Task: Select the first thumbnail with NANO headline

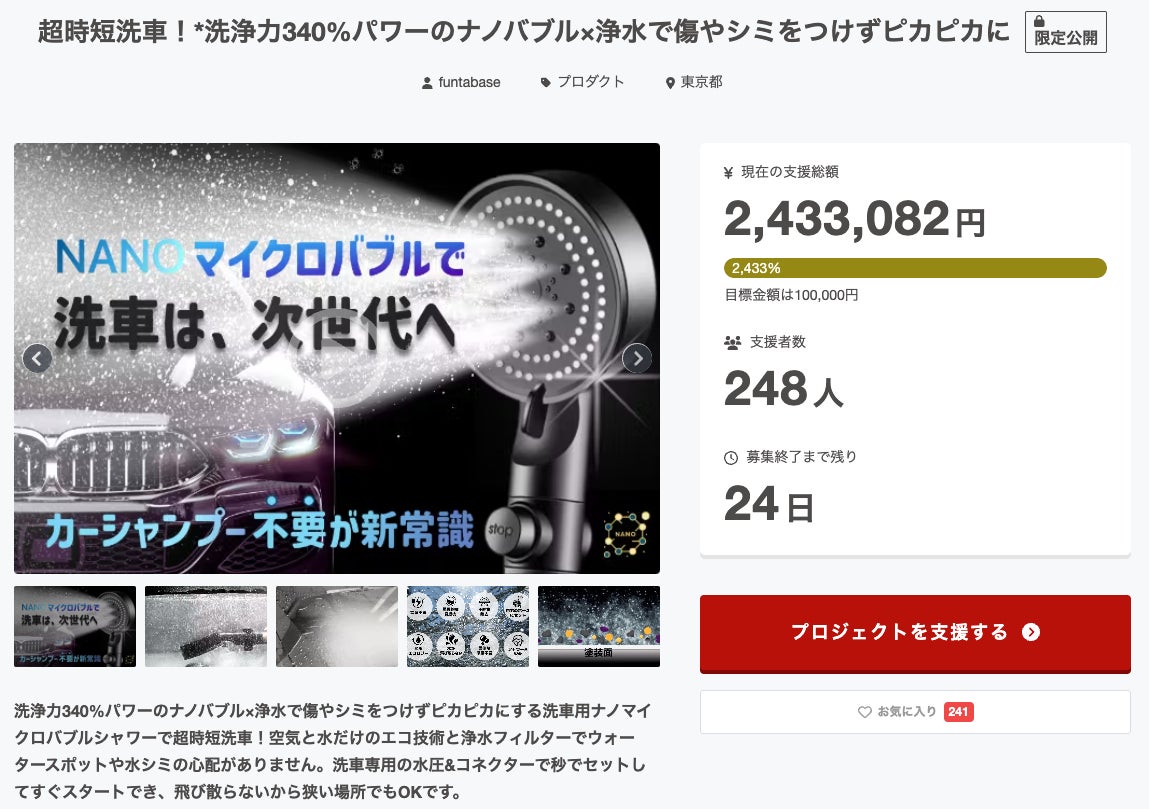Action: click(75, 627)
